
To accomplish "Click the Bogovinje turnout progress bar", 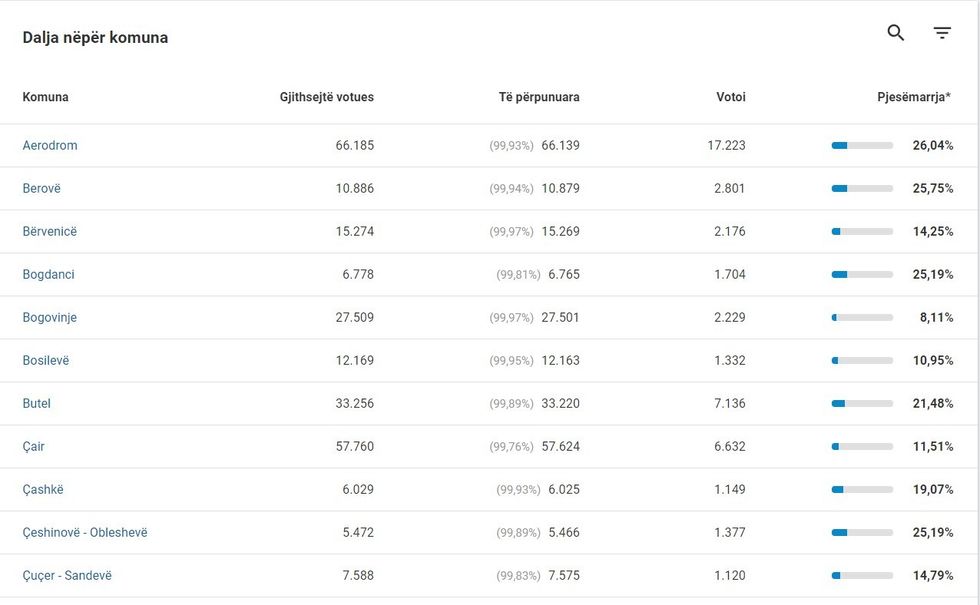I will pos(862,318).
